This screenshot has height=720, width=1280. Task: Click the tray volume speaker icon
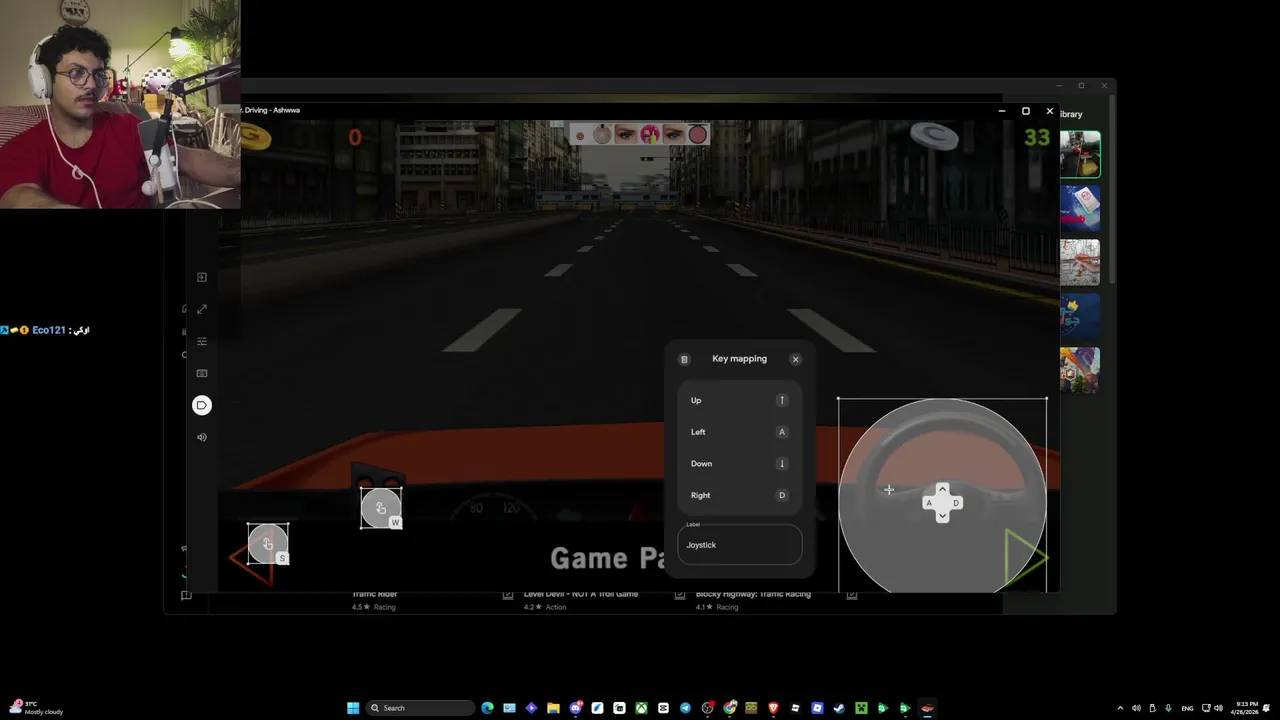[x=1218, y=708]
